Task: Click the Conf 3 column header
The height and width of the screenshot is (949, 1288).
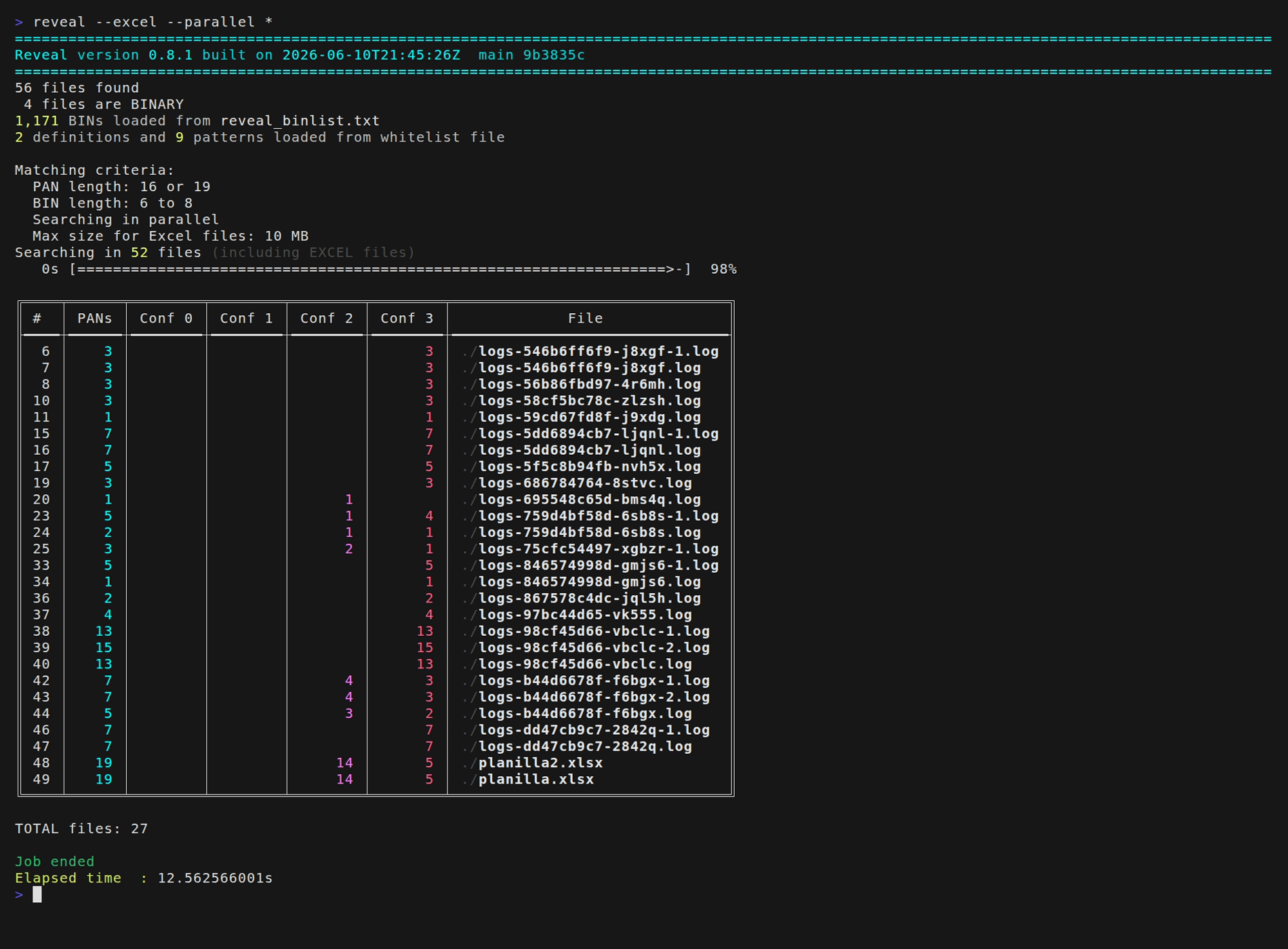Action: (x=407, y=319)
